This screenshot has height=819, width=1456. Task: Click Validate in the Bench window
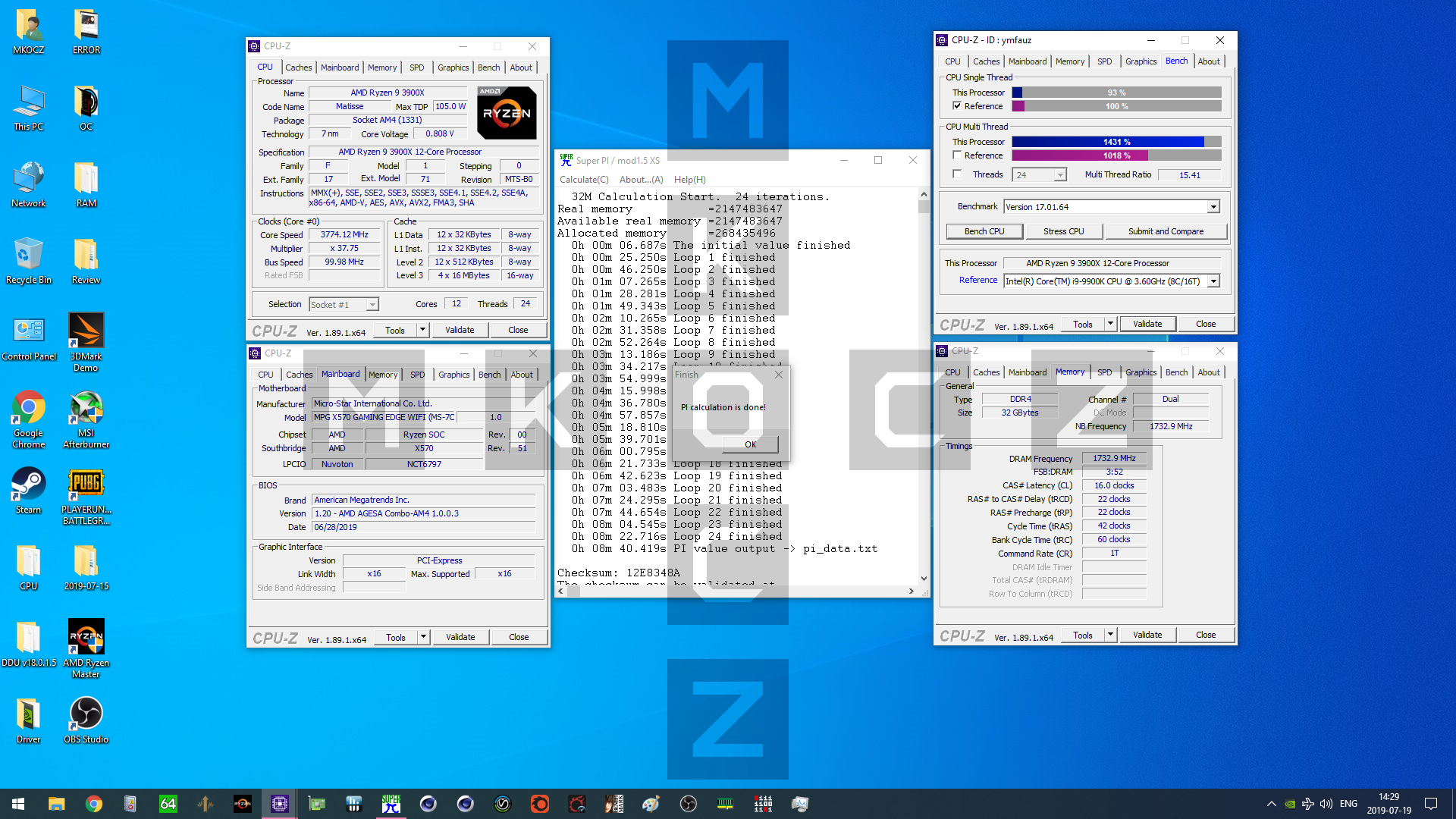[x=1147, y=324]
